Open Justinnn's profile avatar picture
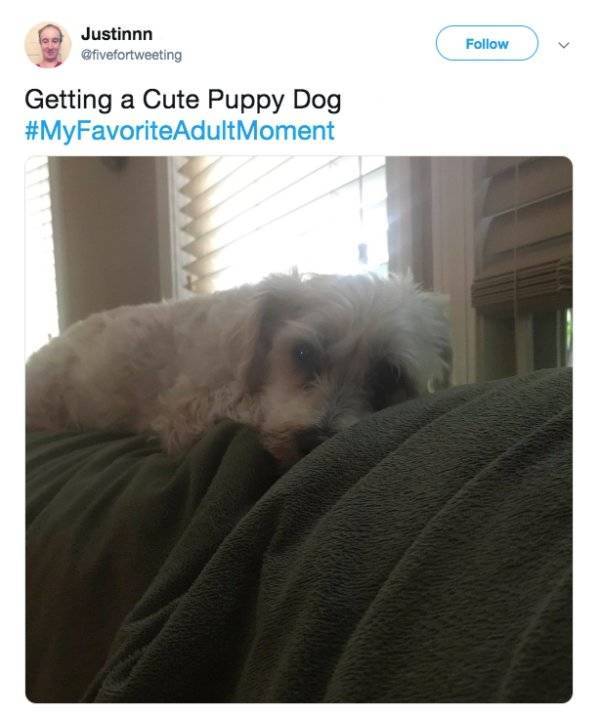 coord(48,44)
